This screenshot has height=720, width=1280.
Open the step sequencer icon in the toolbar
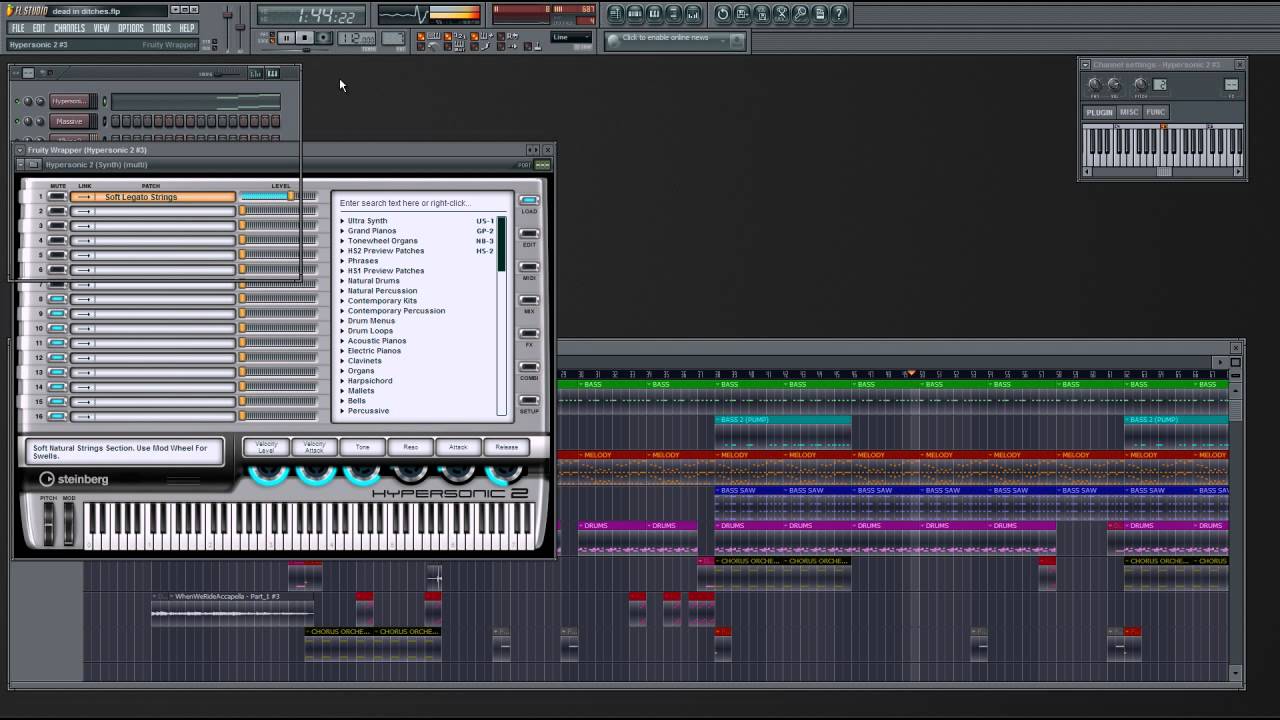coord(635,14)
